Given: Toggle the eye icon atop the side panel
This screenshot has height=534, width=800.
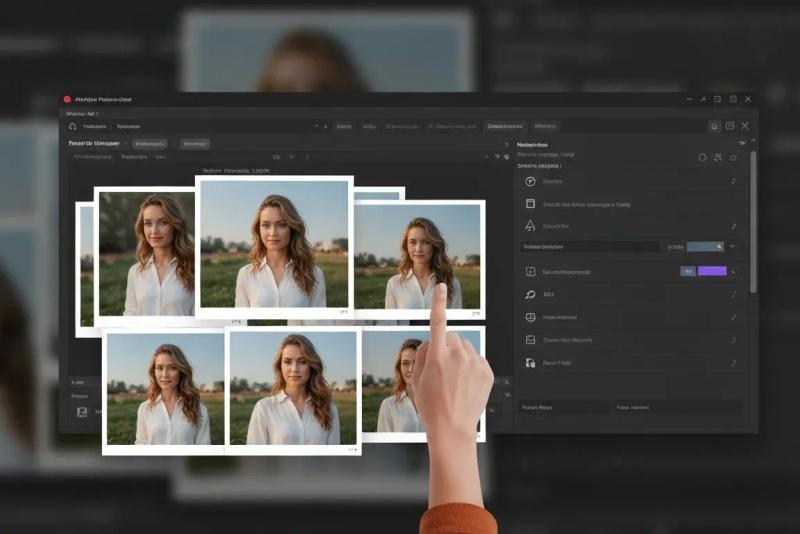Looking at the screenshot, I should pyautogui.click(x=742, y=143).
